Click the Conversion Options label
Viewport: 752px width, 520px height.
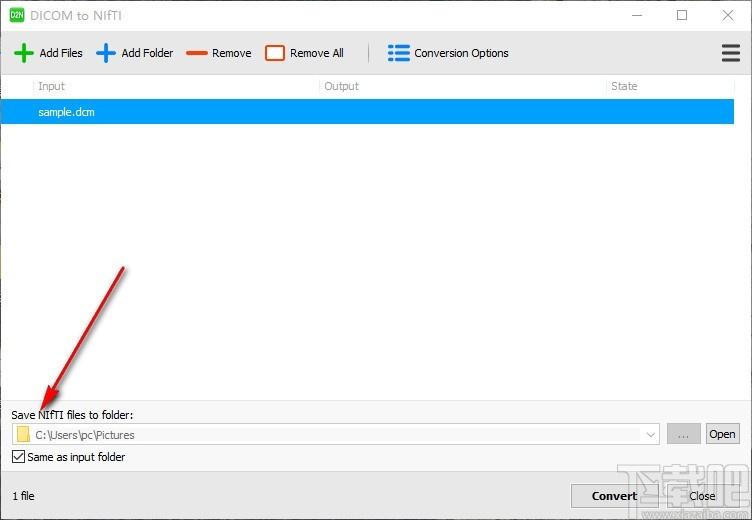click(461, 53)
